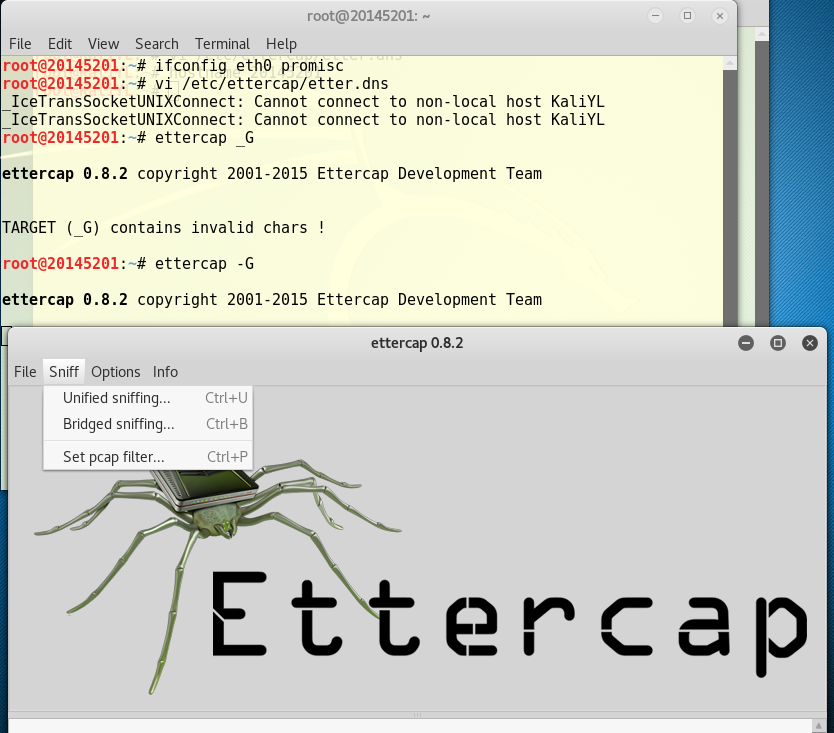Click the root@20145201 terminal title bar
834x733 pixels.
pyautogui.click(x=368, y=16)
